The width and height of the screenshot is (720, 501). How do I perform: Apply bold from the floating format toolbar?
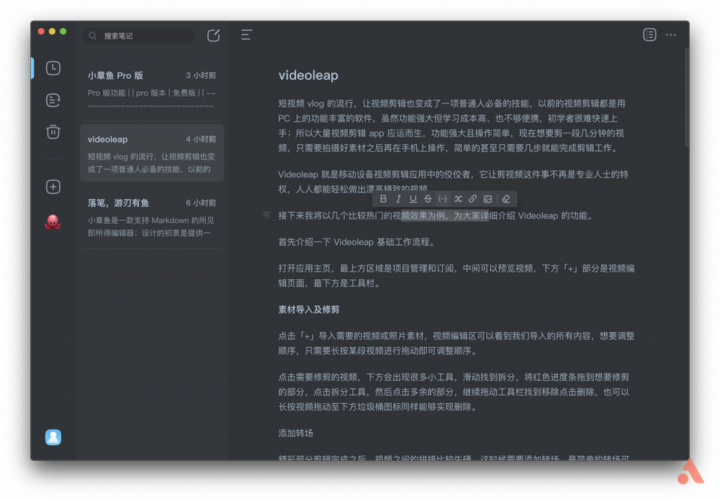pos(383,199)
